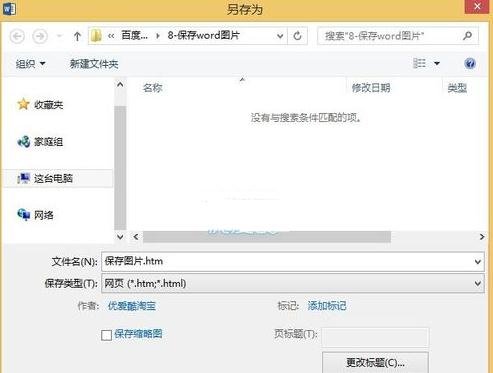The height and width of the screenshot is (373, 493).
Task: Go up one folder level
Action: pos(77,36)
